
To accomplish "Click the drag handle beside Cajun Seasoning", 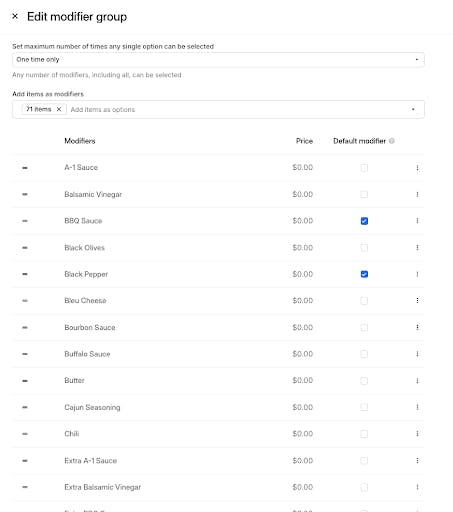I will pos(25,407).
